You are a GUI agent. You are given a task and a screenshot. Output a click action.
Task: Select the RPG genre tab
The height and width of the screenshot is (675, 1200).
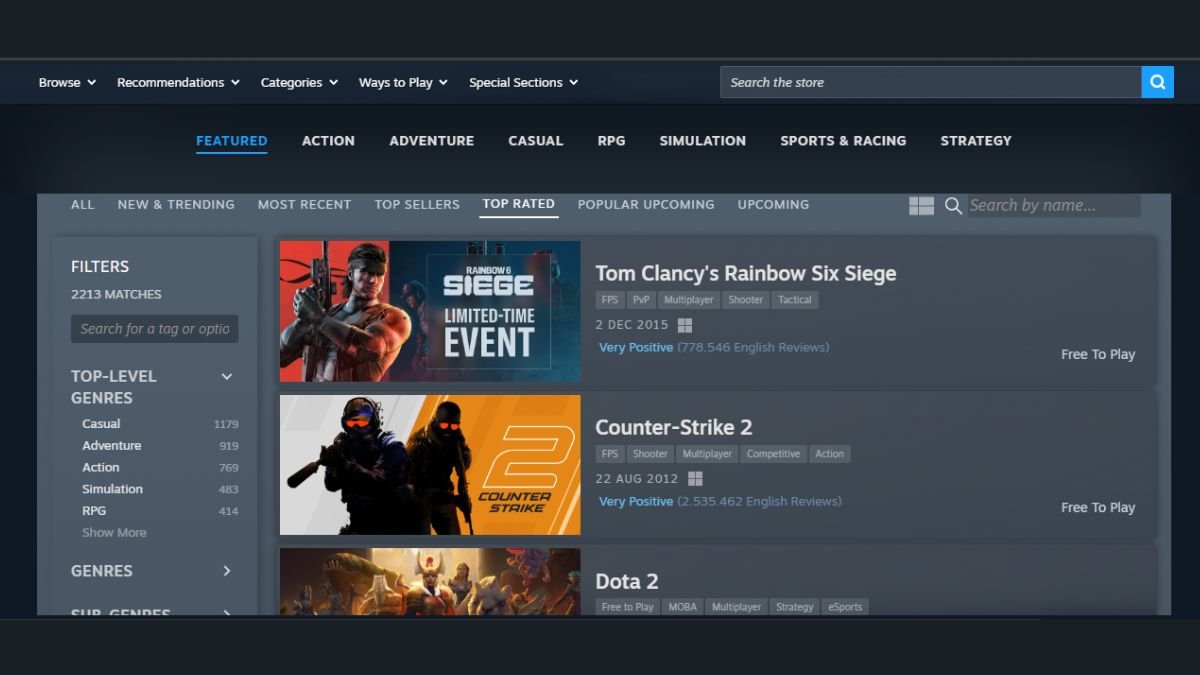(611, 141)
